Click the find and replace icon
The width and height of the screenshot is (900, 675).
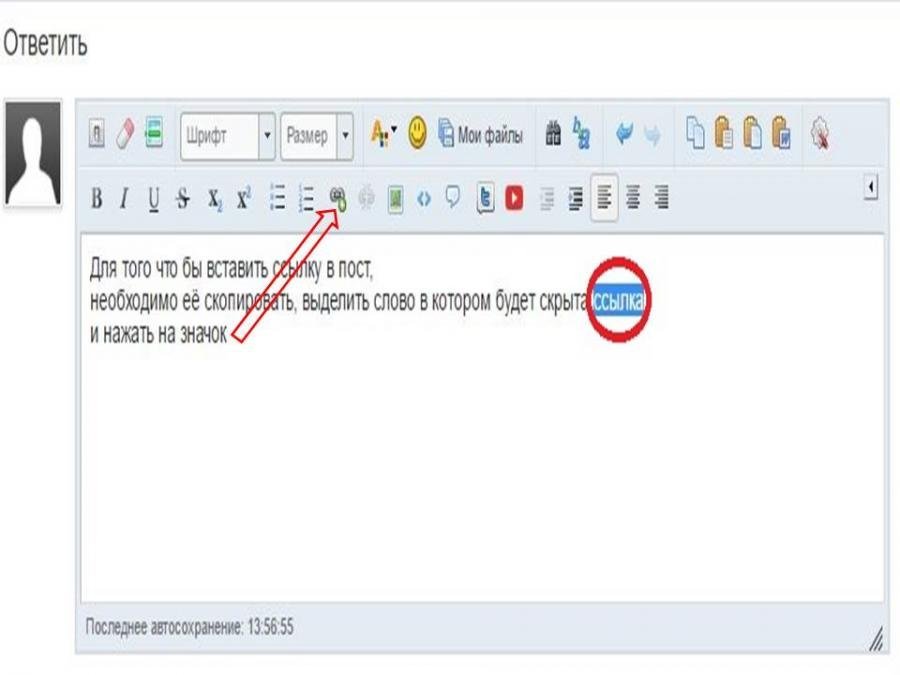coord(581,133)
